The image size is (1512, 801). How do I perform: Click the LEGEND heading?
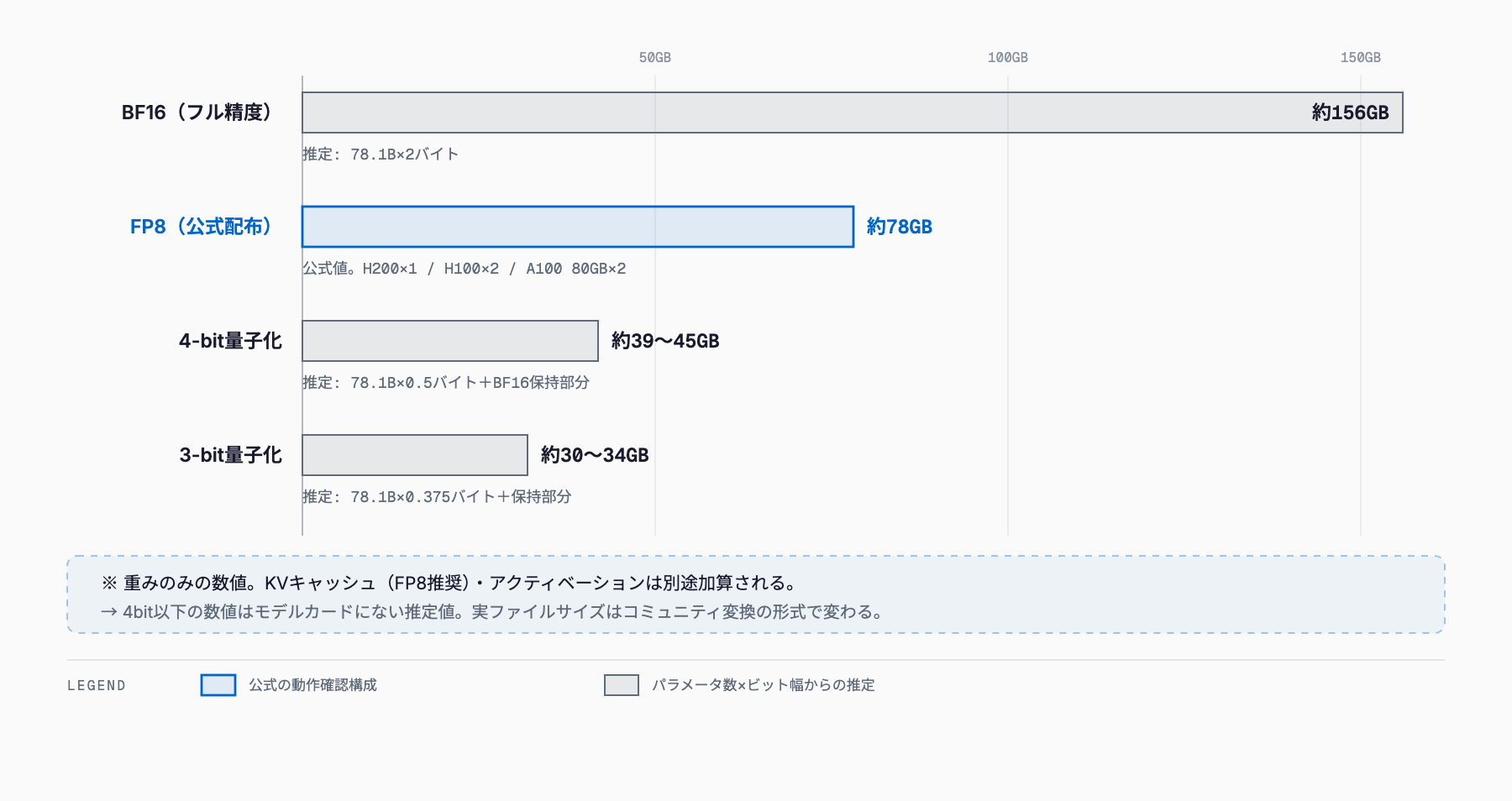coord(97,686)
